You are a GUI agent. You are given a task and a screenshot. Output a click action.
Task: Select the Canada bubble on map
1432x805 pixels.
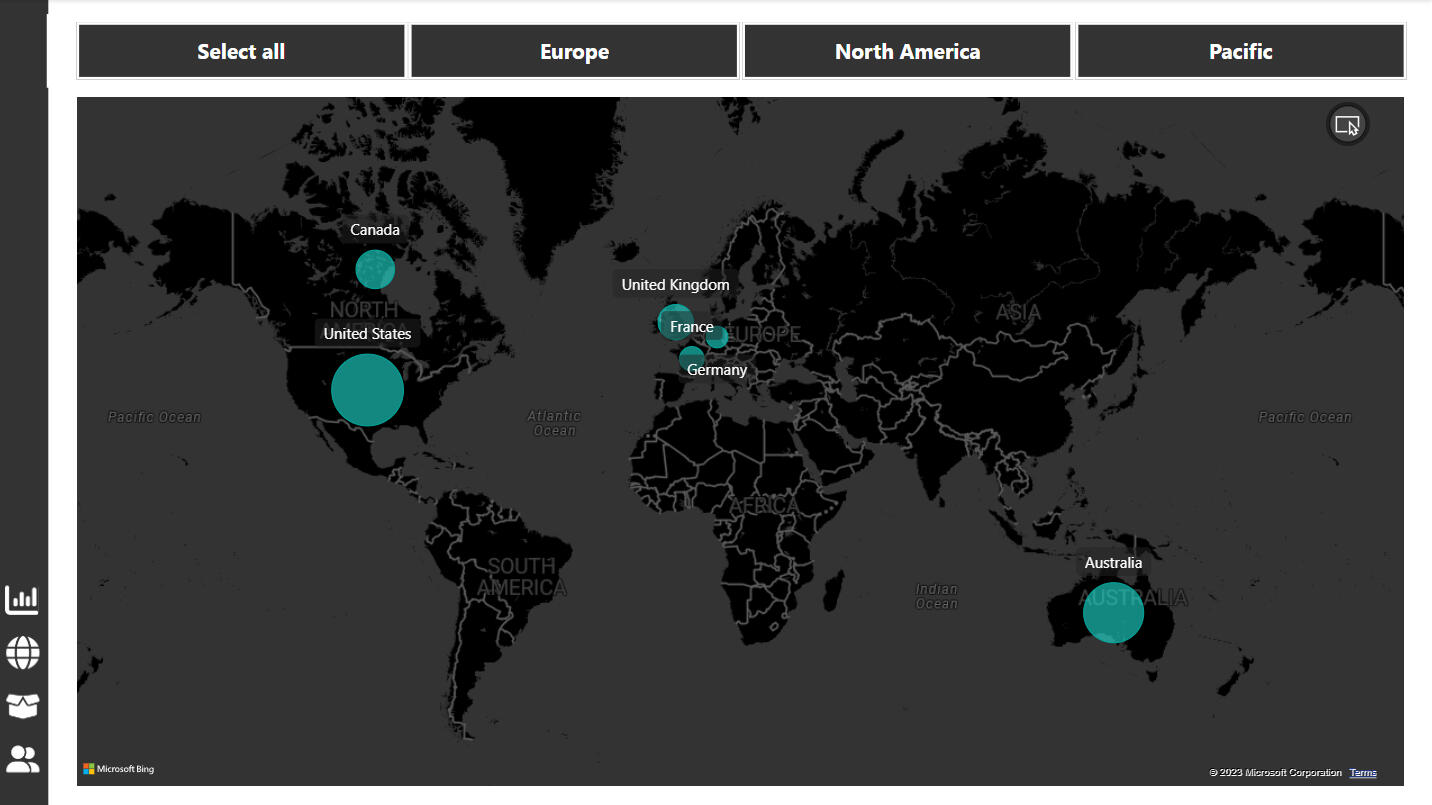(x=375, y=269)
